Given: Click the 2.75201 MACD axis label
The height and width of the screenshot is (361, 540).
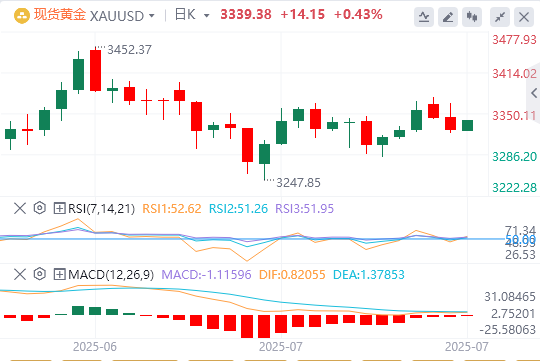Looking at the screenshot, I should (513, 314).
